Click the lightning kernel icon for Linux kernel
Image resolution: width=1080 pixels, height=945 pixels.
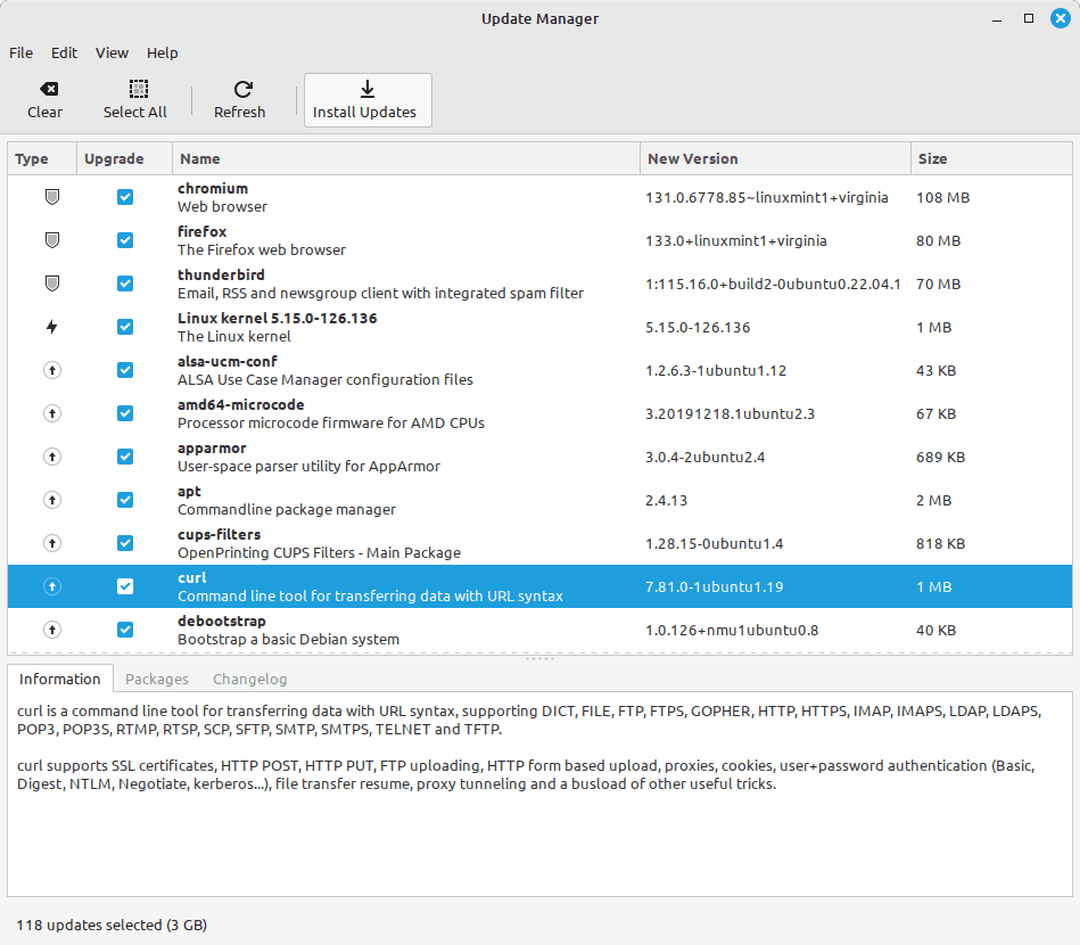tap(52, 327)
